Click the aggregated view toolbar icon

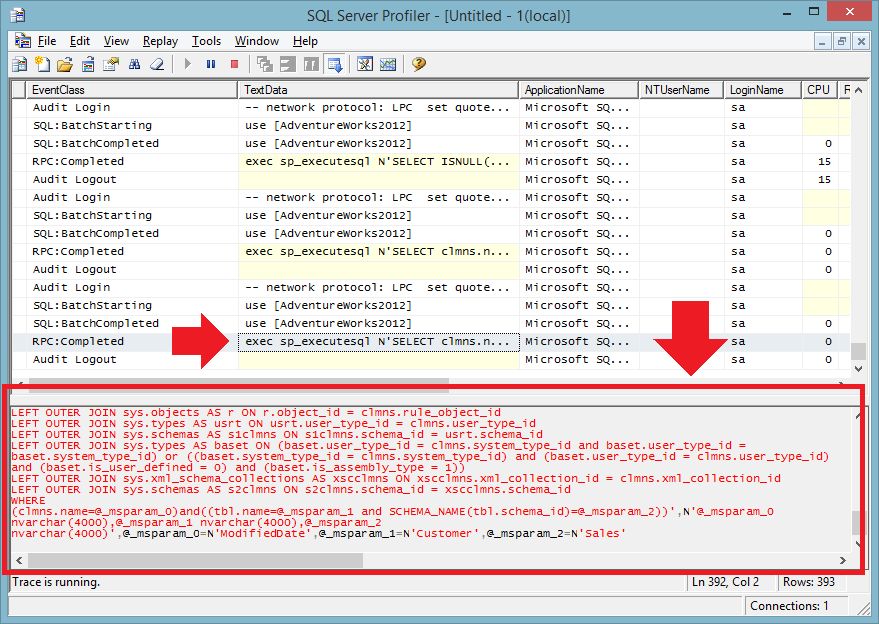265,64
